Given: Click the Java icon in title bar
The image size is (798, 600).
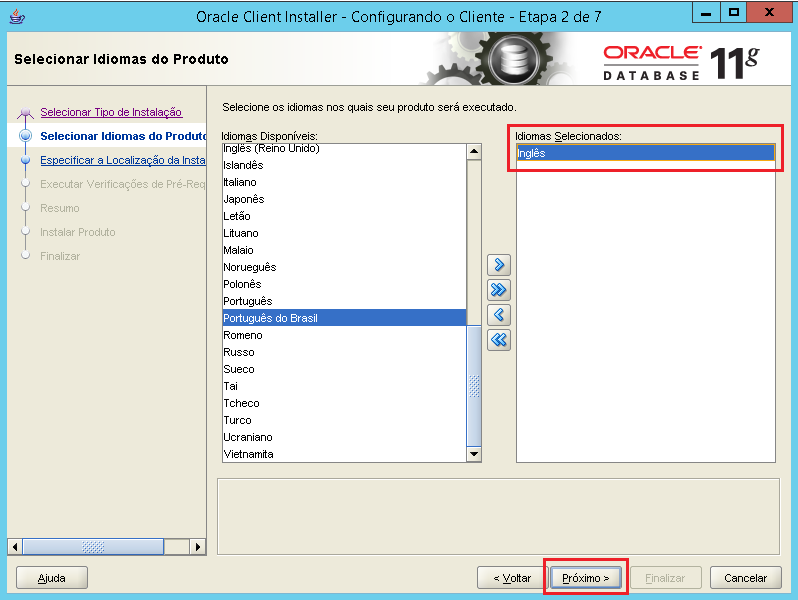Looking at the screenshot, I should [17, 16].
